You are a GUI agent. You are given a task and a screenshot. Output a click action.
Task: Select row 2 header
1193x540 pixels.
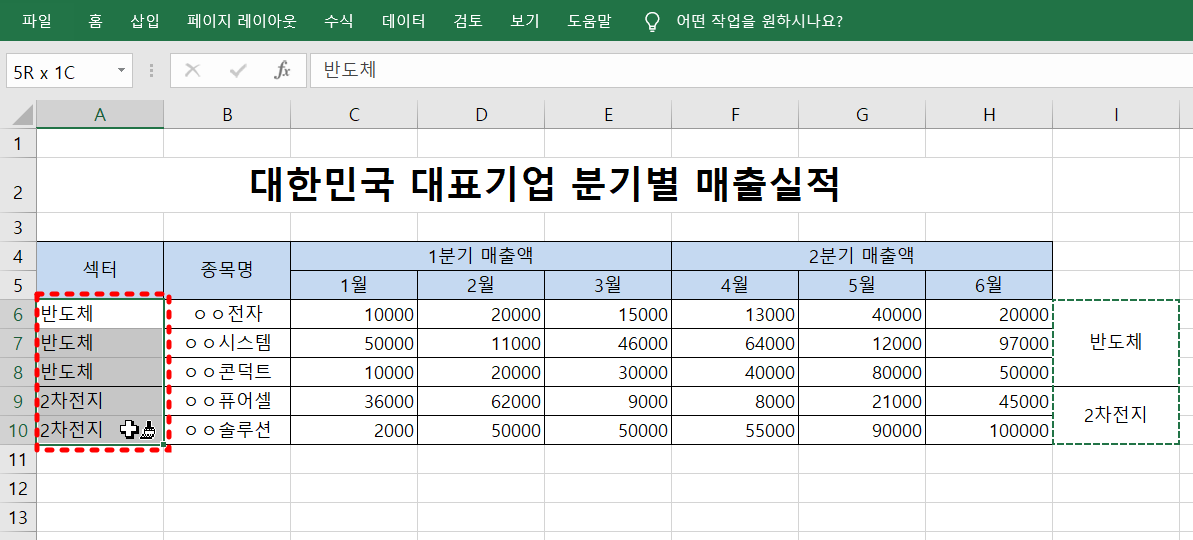[x=18, y=185]
